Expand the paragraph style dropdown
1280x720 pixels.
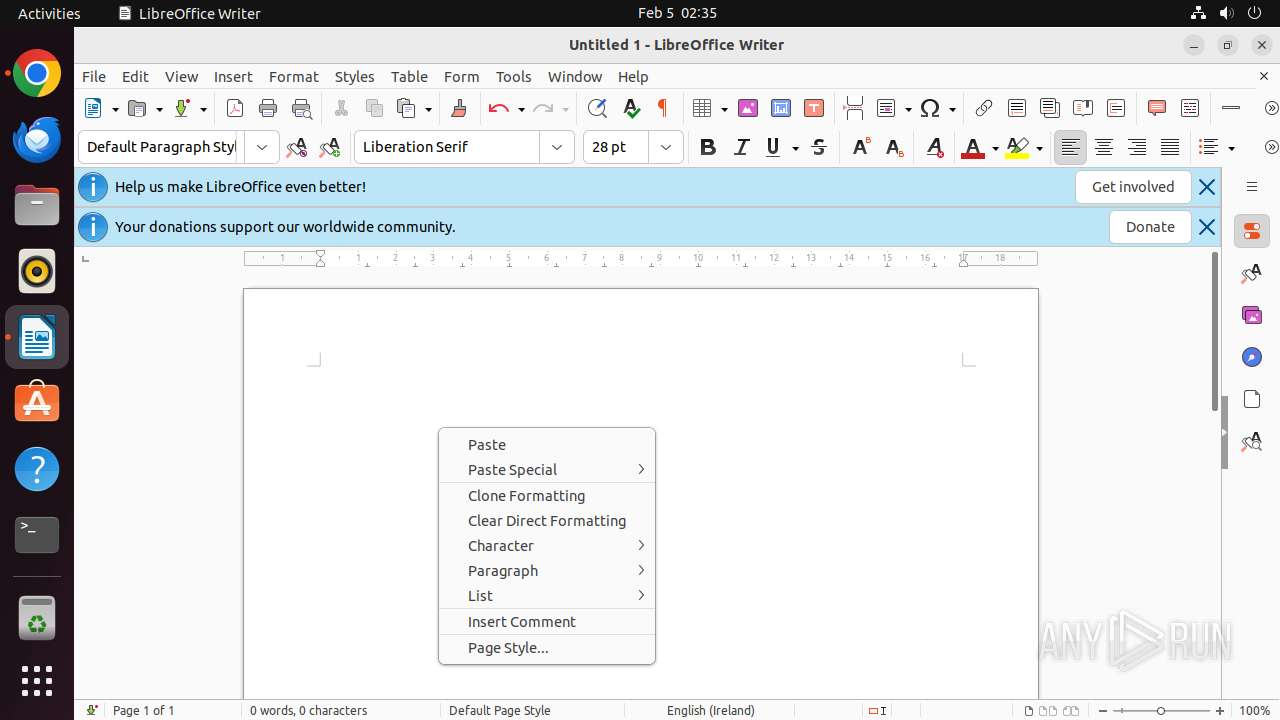[x=262, y=147]
